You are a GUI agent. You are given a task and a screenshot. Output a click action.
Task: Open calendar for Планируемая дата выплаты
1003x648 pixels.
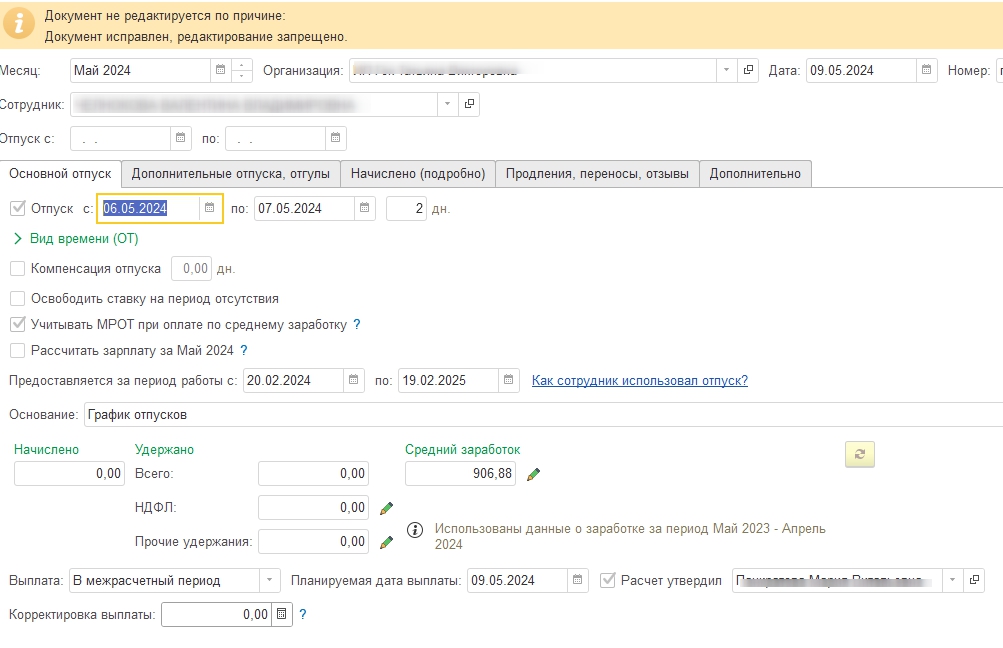point(577,581)
